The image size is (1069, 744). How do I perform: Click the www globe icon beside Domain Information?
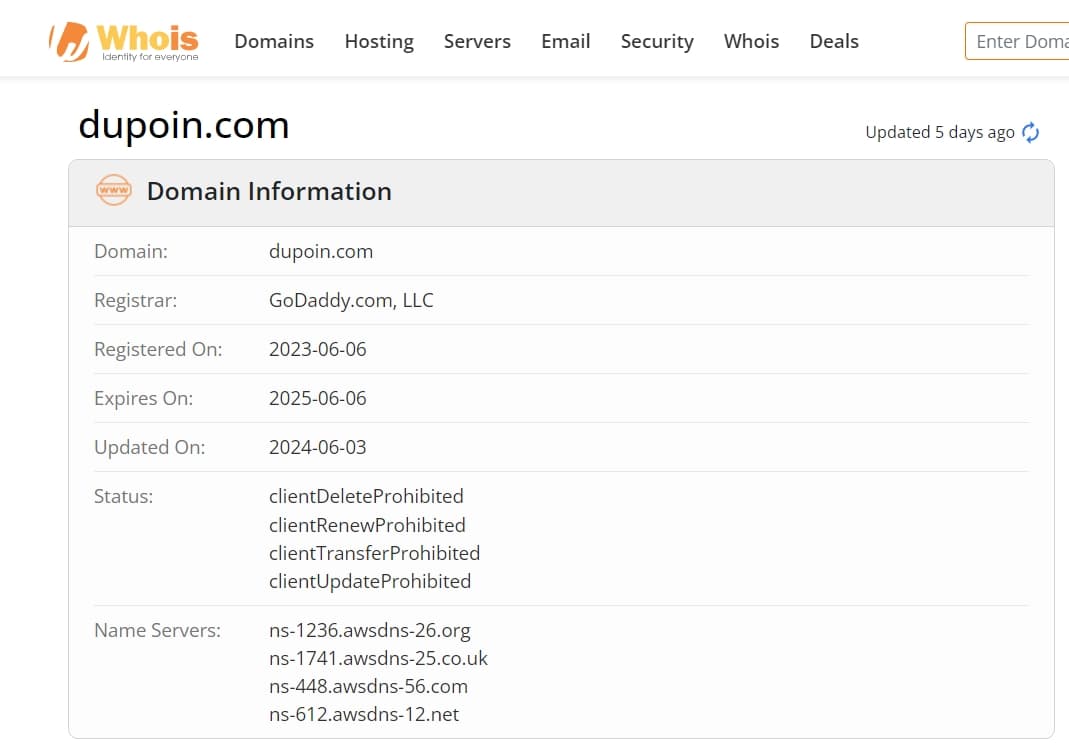[114, 190]
